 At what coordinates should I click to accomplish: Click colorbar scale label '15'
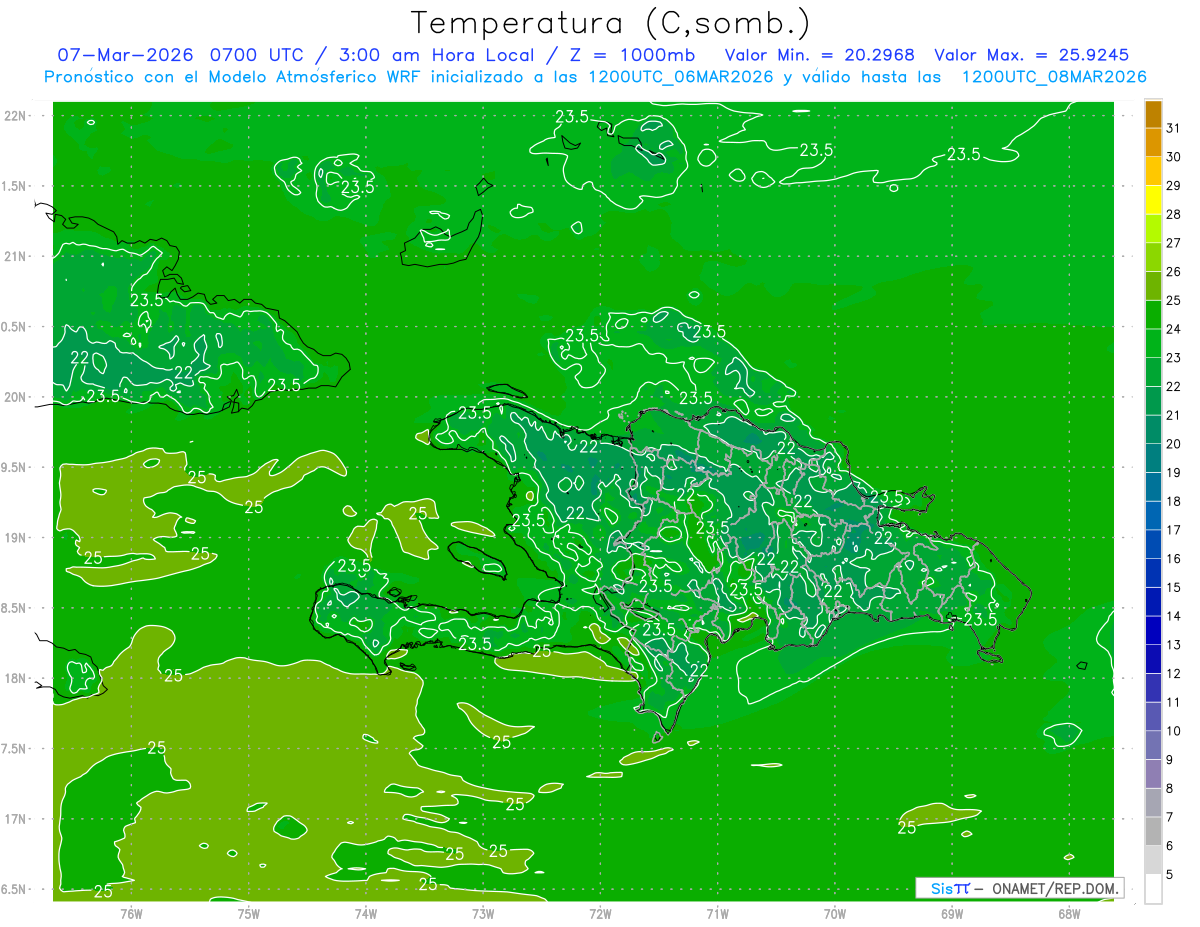[1174, 588]
